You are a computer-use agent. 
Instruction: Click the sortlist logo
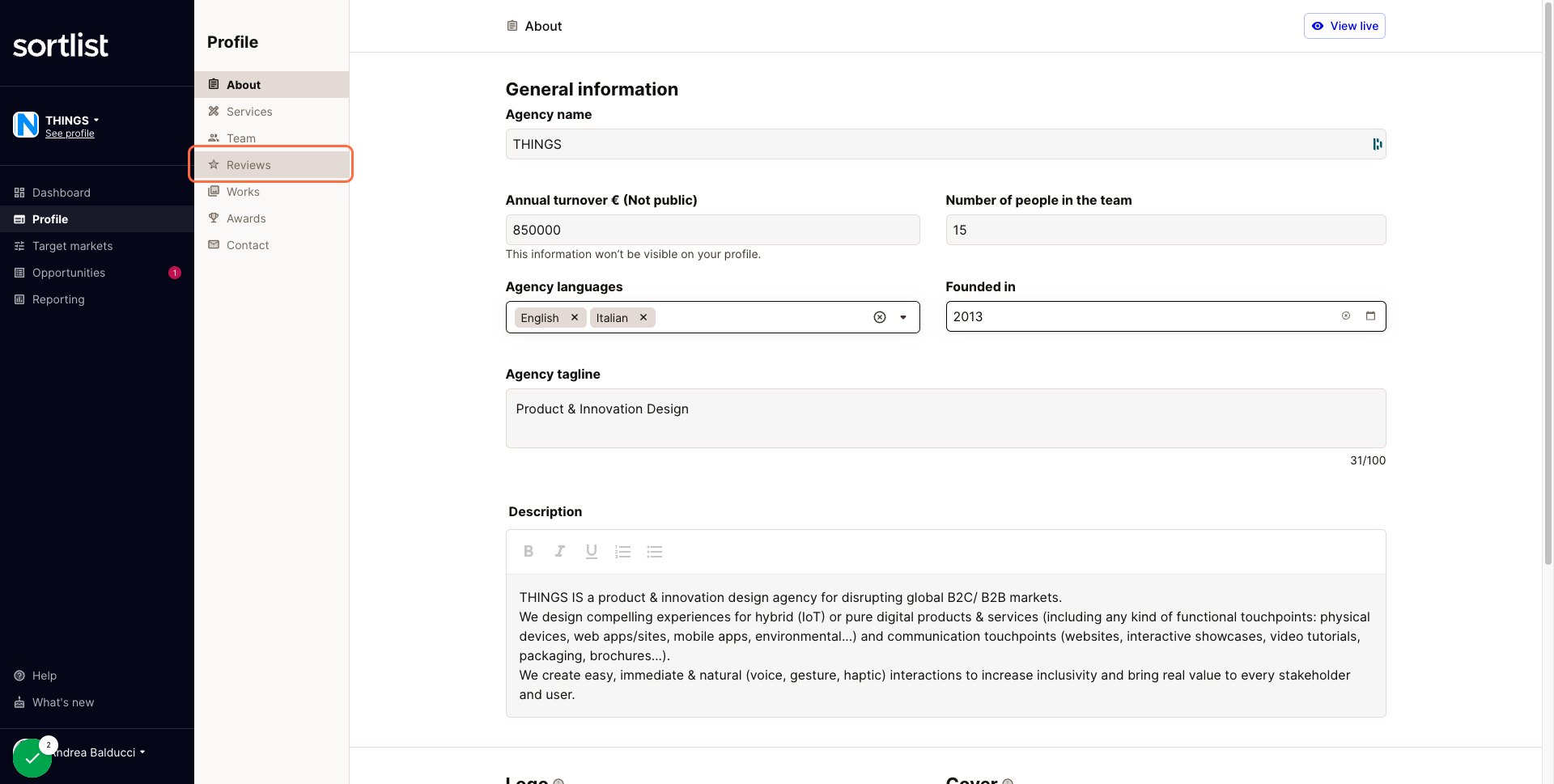coord(61,45)
